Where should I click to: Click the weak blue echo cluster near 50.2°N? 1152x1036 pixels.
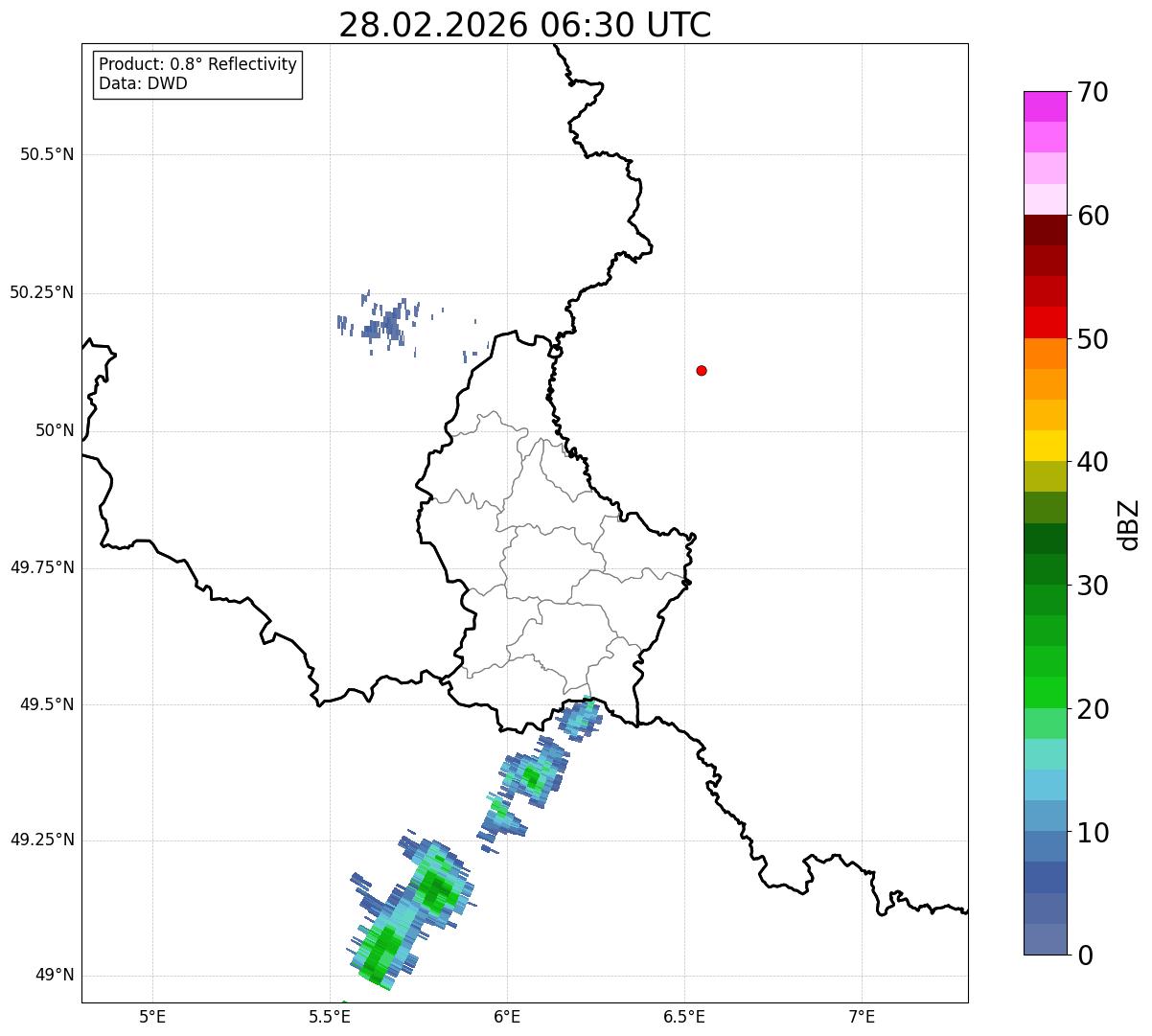coord(386,322)
